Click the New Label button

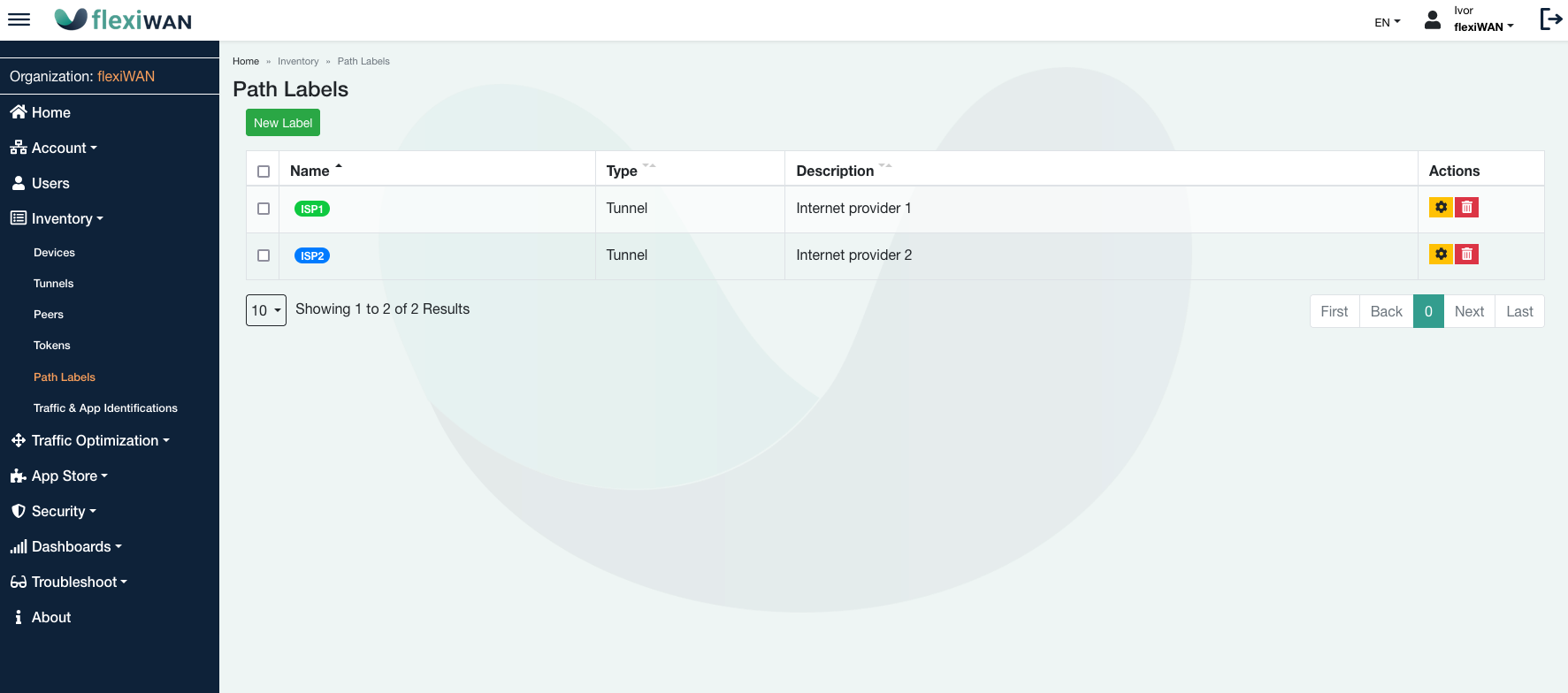click(283, 123)
